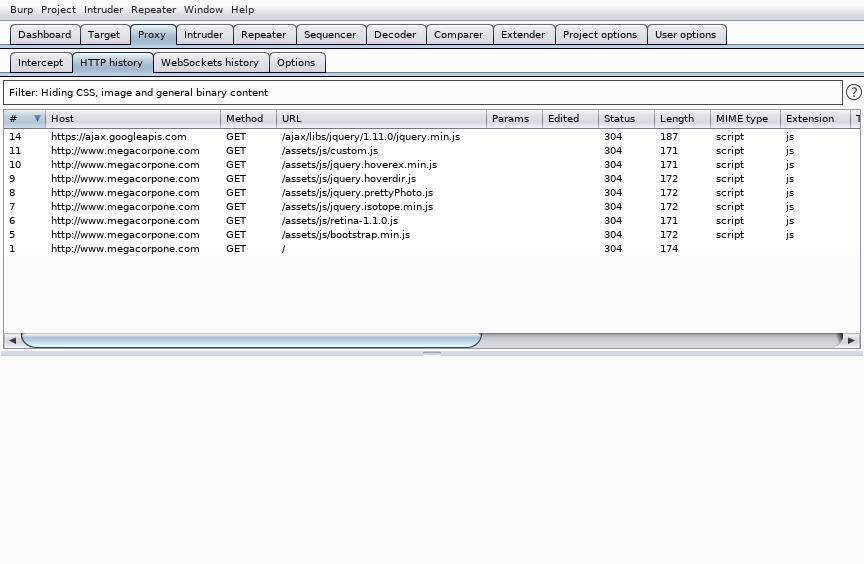Open the Intruder menu in menu bar

(x=103, y=10)
